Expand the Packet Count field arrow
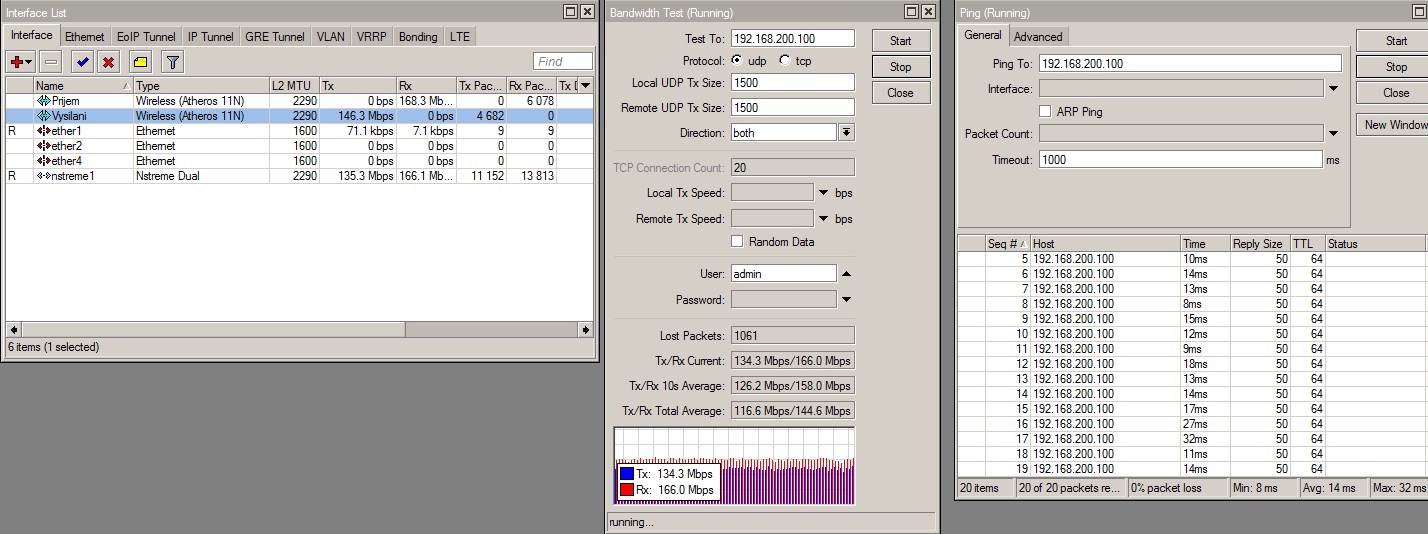Screen dimensions: 1428x534 (1333, 134)
